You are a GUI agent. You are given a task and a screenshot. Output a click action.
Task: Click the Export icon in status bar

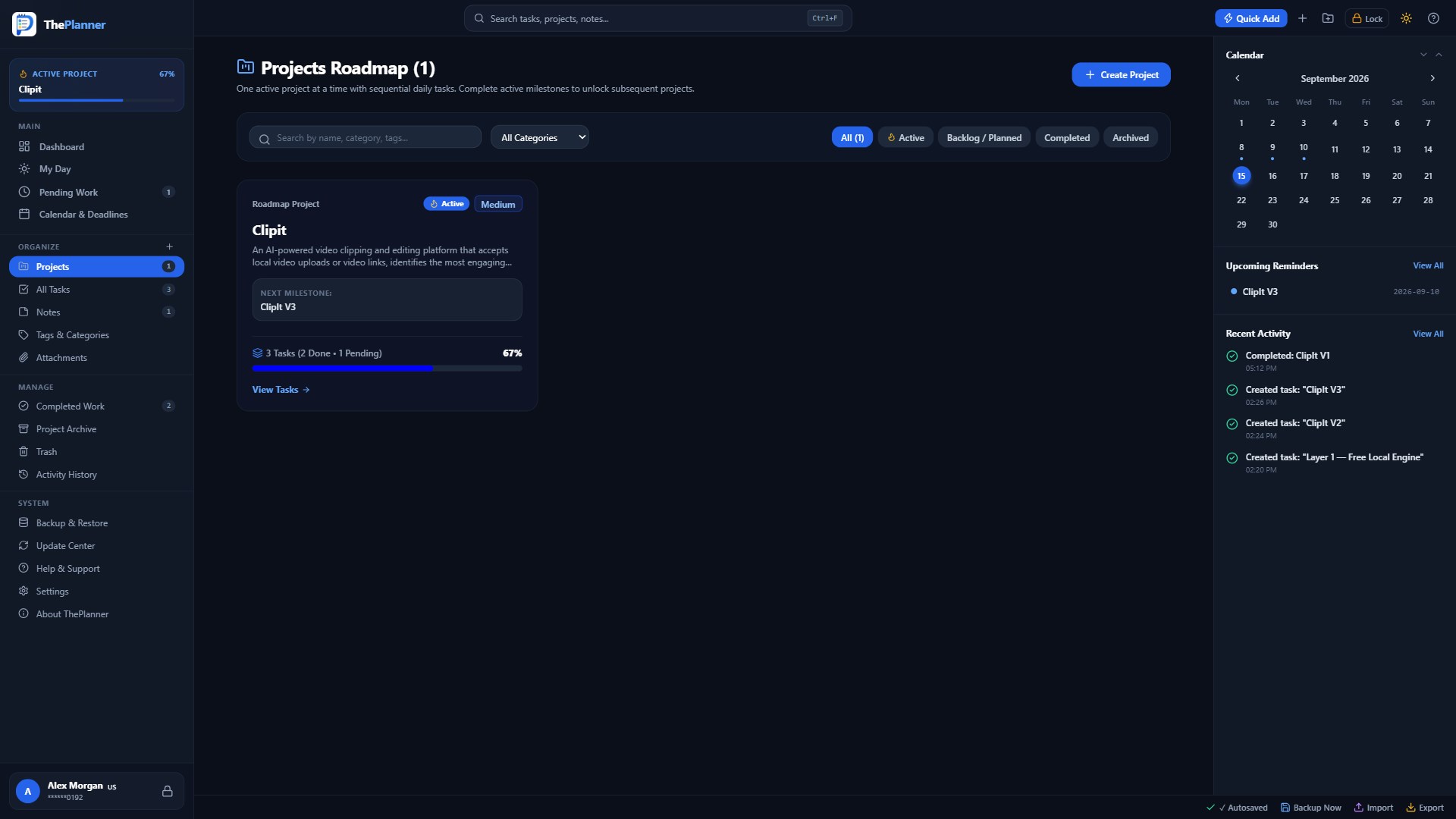tap(1410, 808)
